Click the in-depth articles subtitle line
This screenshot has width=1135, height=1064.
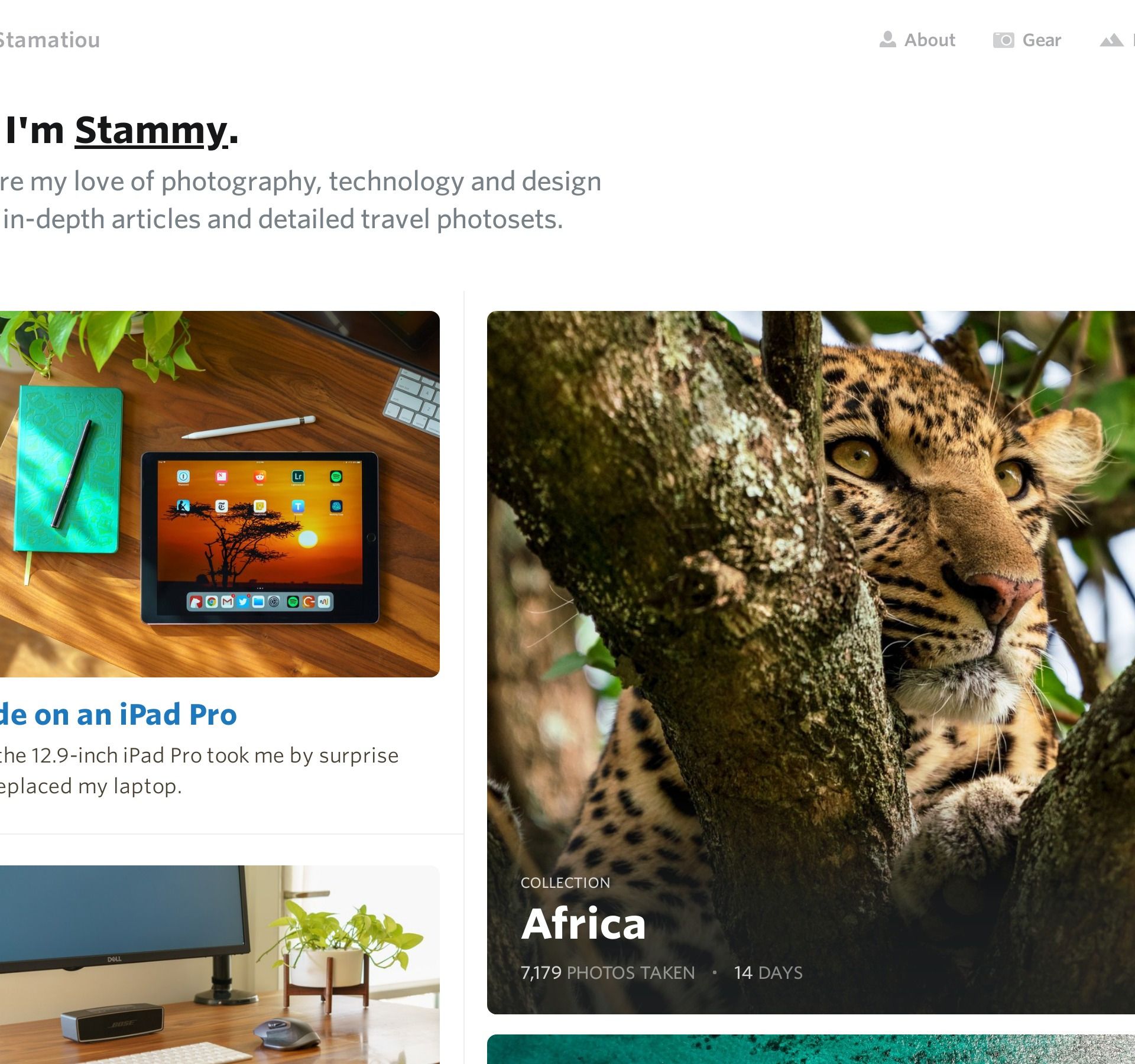click(283, 219)
